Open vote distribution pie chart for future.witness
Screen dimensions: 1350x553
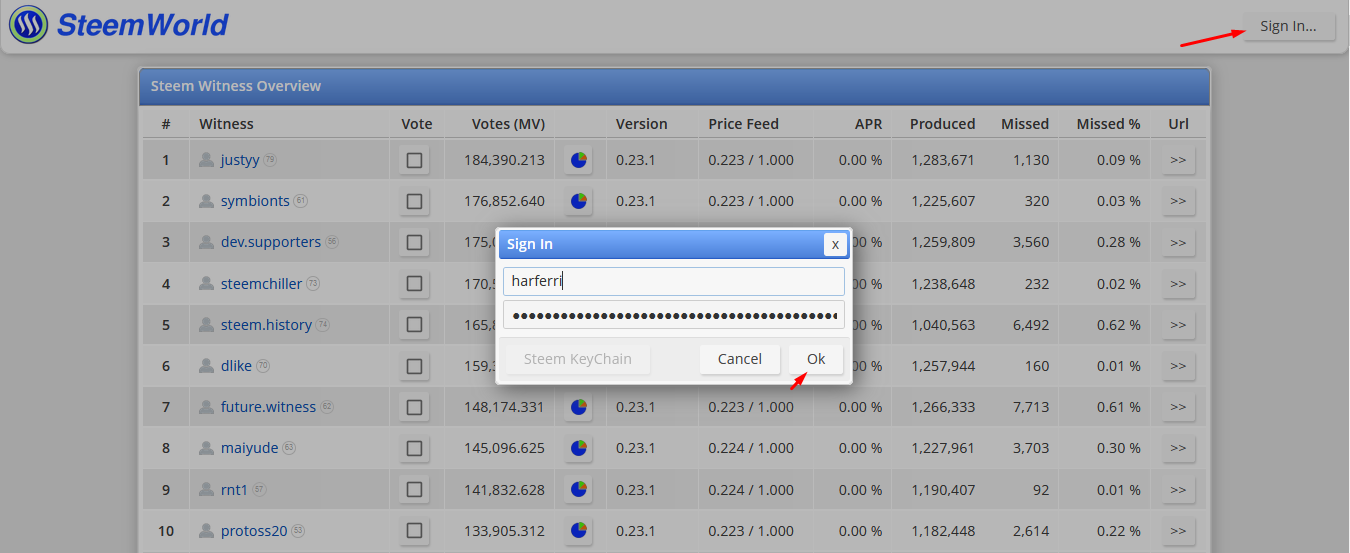tap(578, 407)
